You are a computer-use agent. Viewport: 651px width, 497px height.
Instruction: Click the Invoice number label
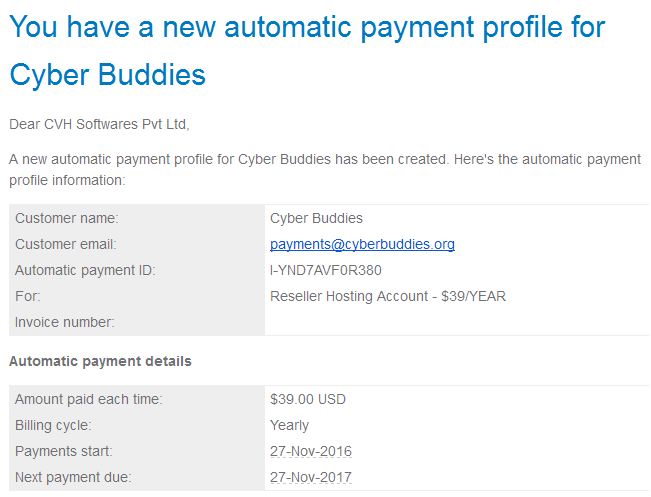(65, 322)
